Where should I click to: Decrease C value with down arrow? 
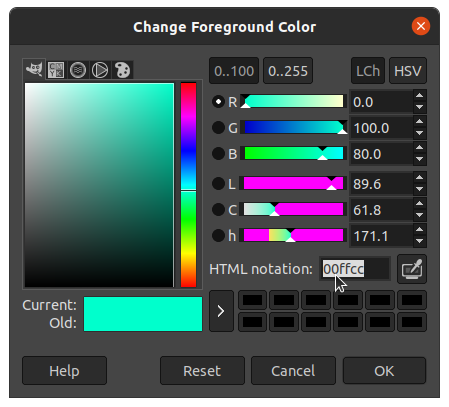pyautogui.click(x=420, y=215)
